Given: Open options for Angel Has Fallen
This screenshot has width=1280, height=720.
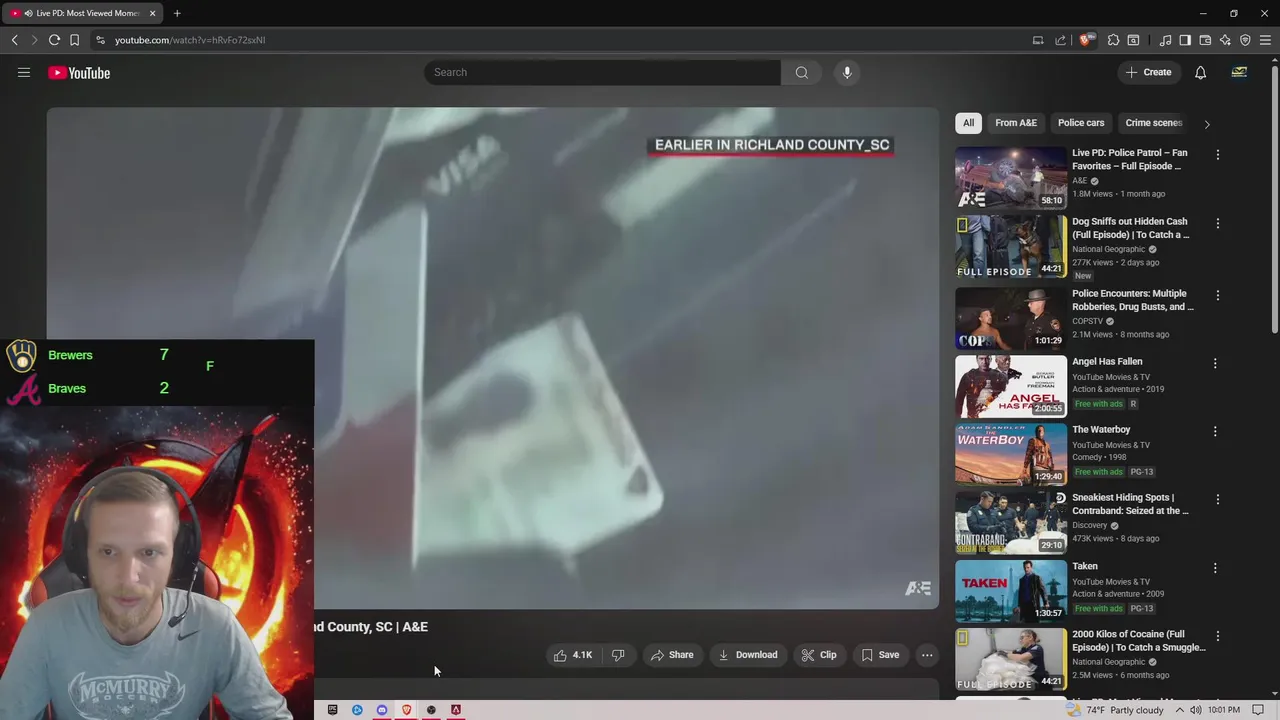Looking at the screenshot, I should [x=1215, y=364].
